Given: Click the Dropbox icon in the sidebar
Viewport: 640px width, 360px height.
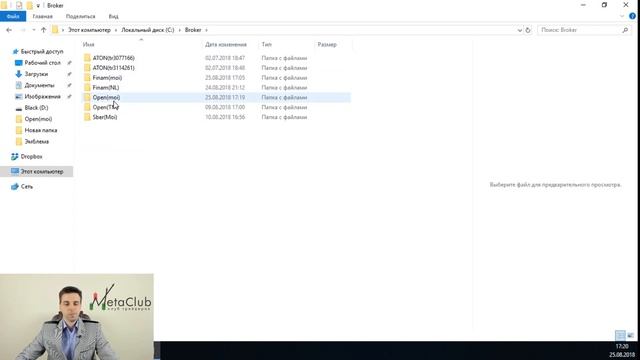Looking at the screenshot, I should (x=15, y=156).
